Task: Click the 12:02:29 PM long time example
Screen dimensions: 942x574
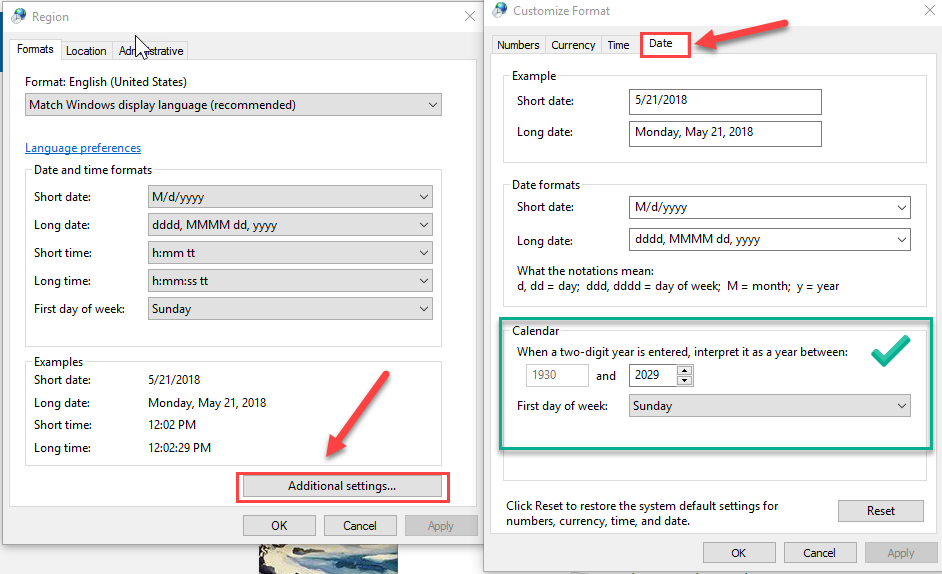Action: tap(180, 448)
